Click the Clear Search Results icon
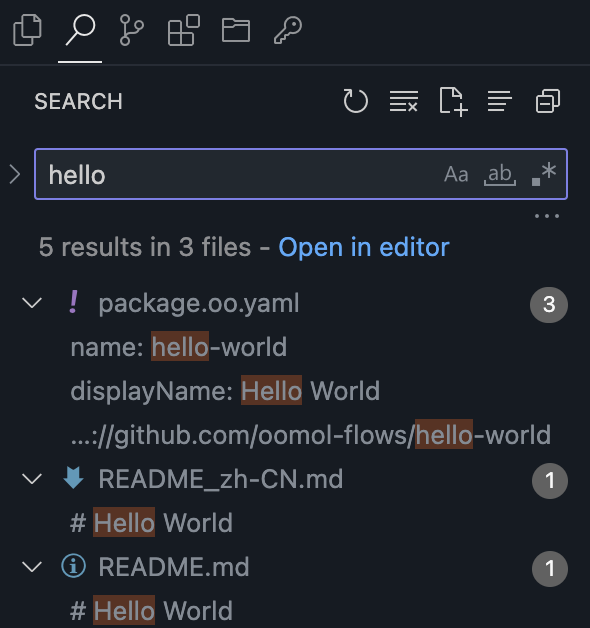590x628 pixels. pos(404,101)
